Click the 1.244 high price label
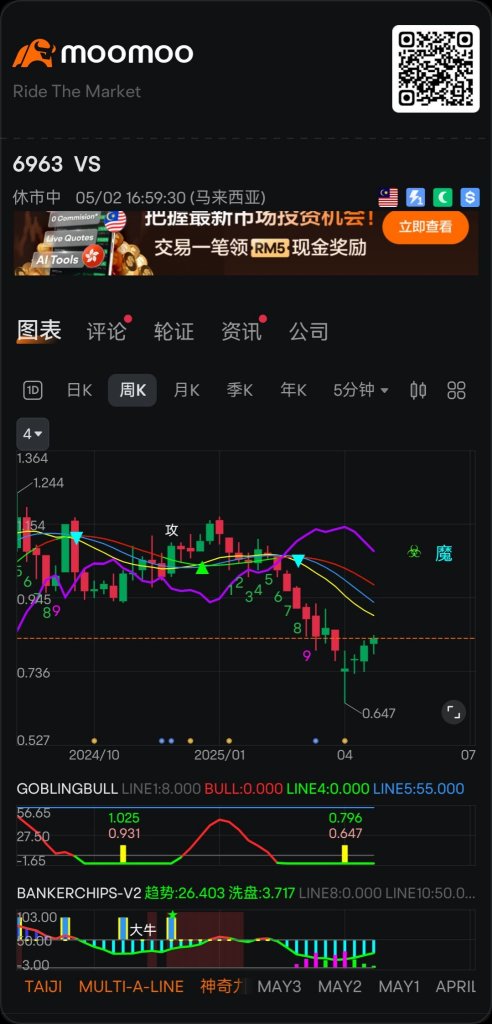 point(49,483)
